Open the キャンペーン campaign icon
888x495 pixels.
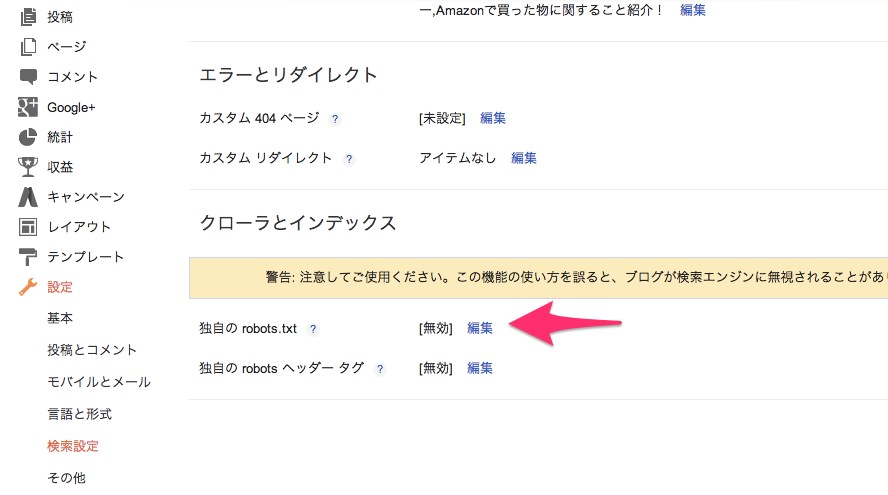[x=28, y=197]
